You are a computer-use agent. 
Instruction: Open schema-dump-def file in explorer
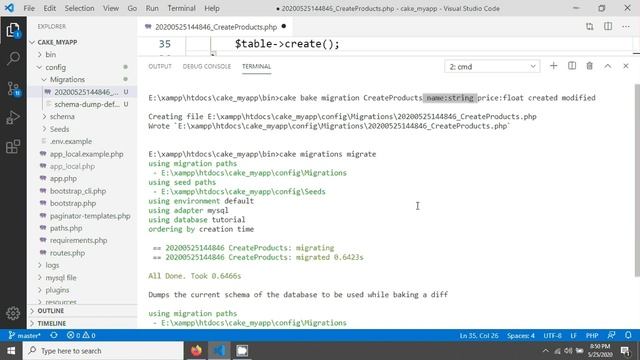coord(87,104)
